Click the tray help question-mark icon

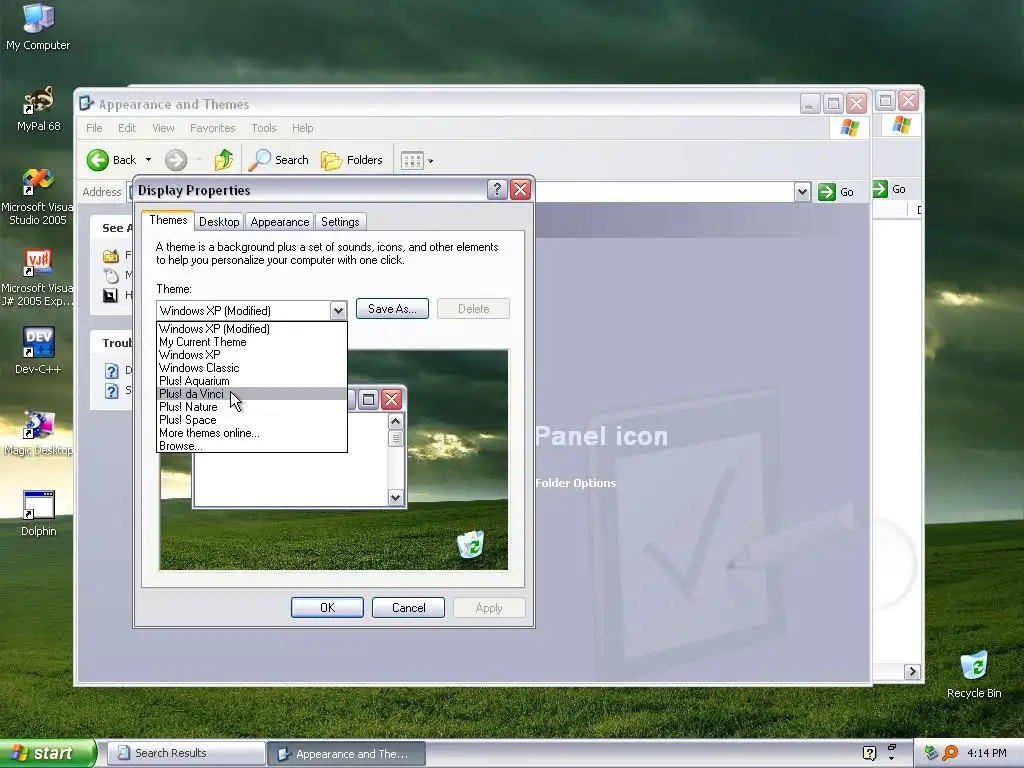tap(869, 753)
